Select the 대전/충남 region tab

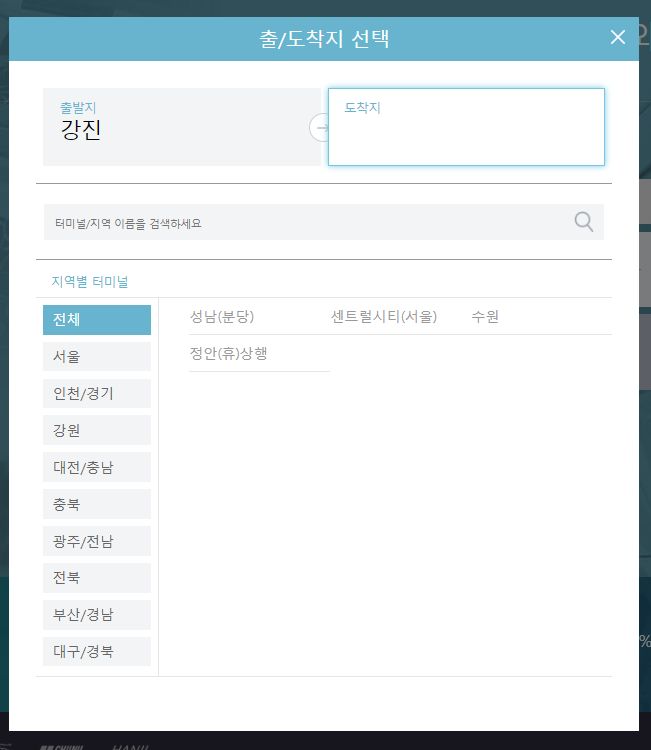point(97,467)
